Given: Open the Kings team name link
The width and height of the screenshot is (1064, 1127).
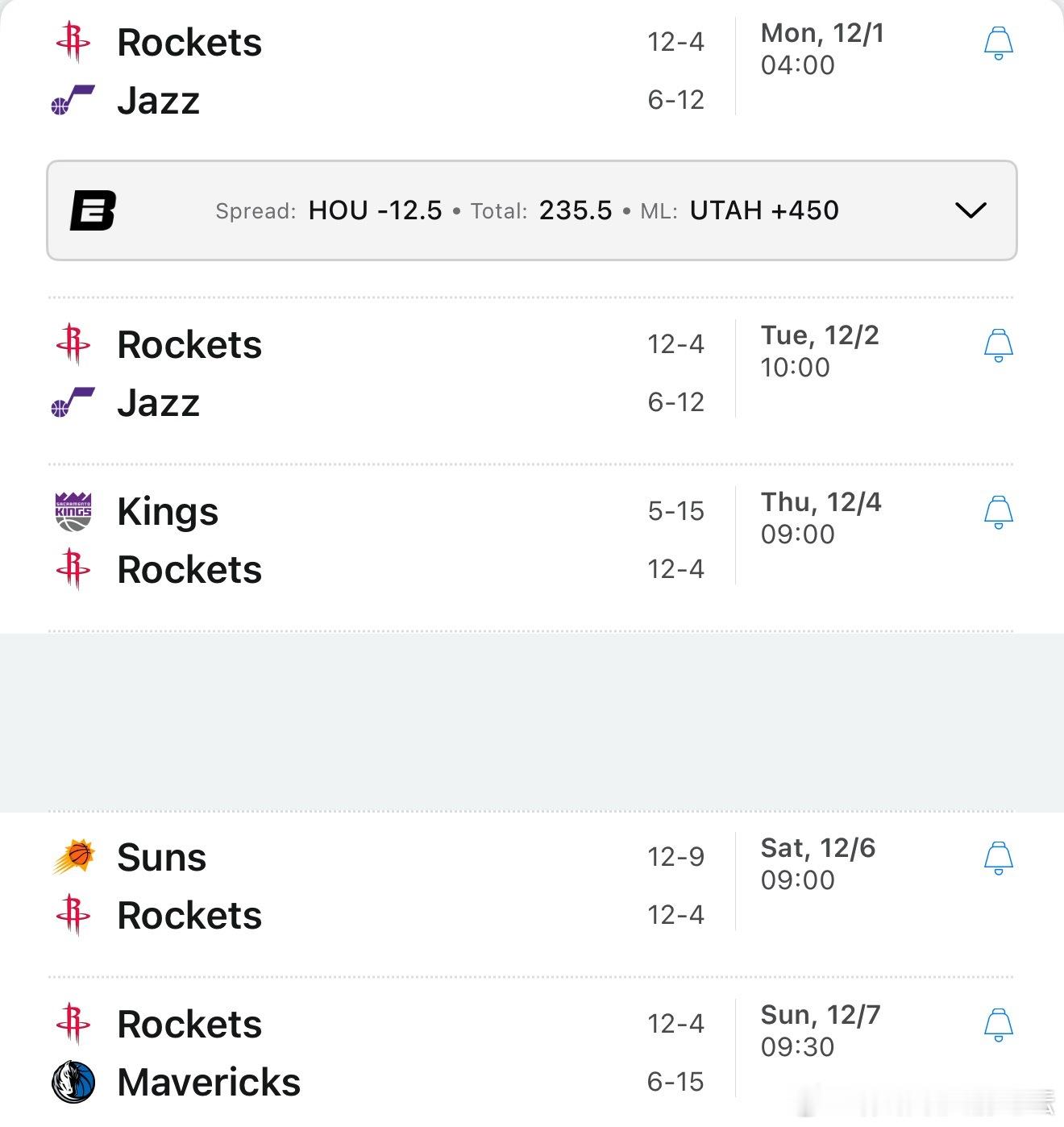Looking at the screenshot, I should (168, 512).
